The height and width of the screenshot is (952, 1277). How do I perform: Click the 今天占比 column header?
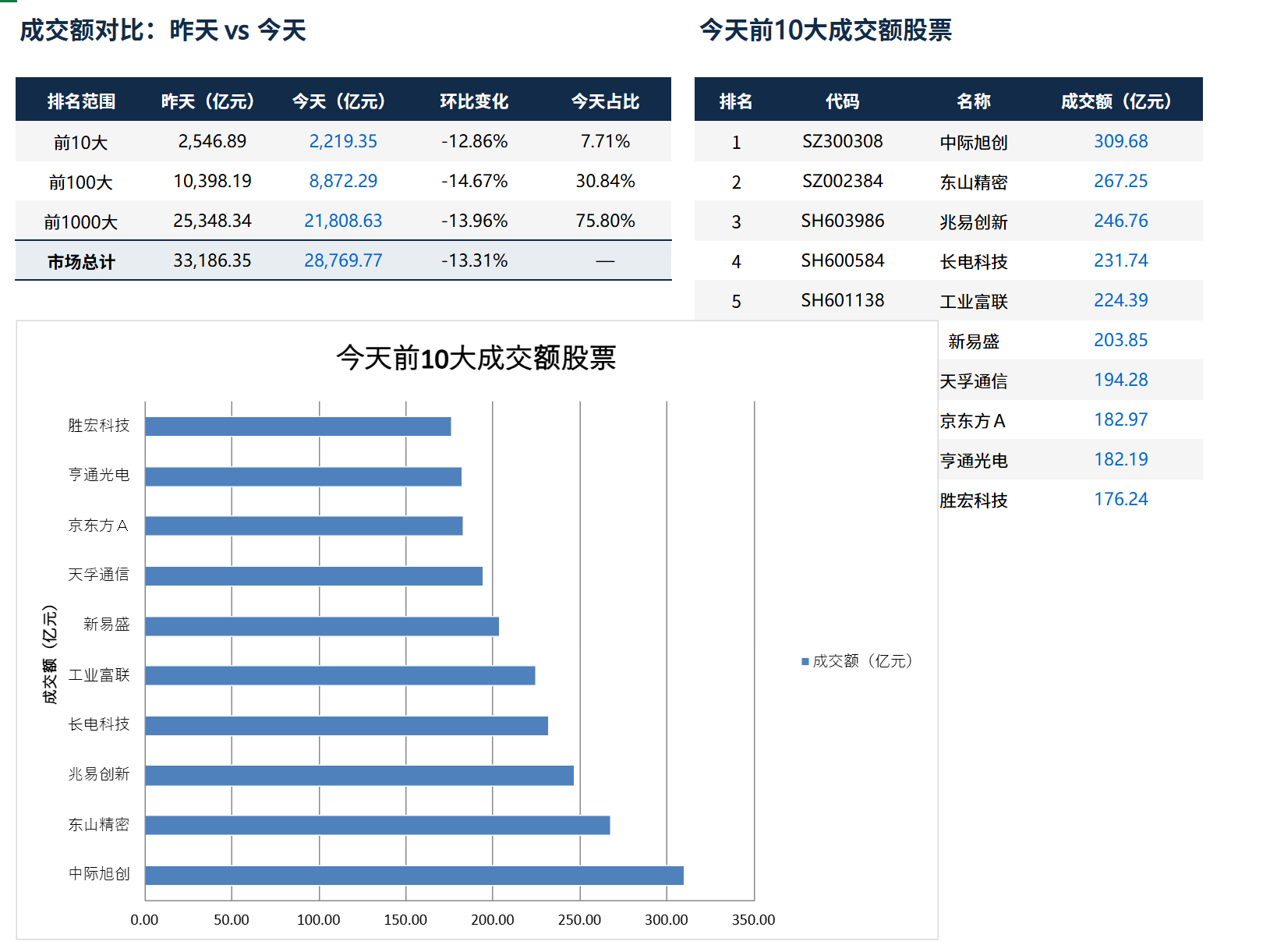tap(605, 101)
